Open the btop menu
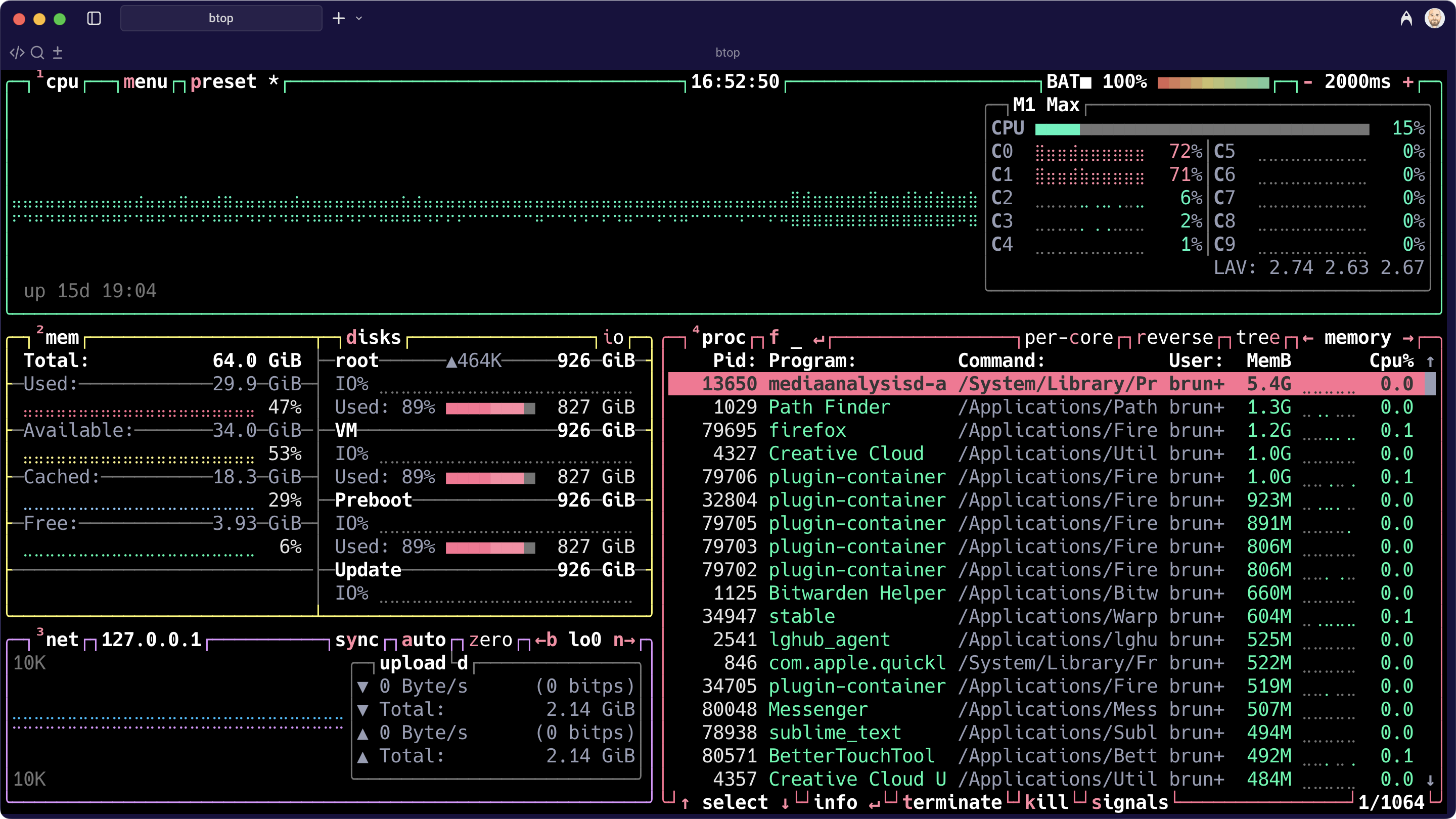The image size is (1456, 819). tap(145, 81)
